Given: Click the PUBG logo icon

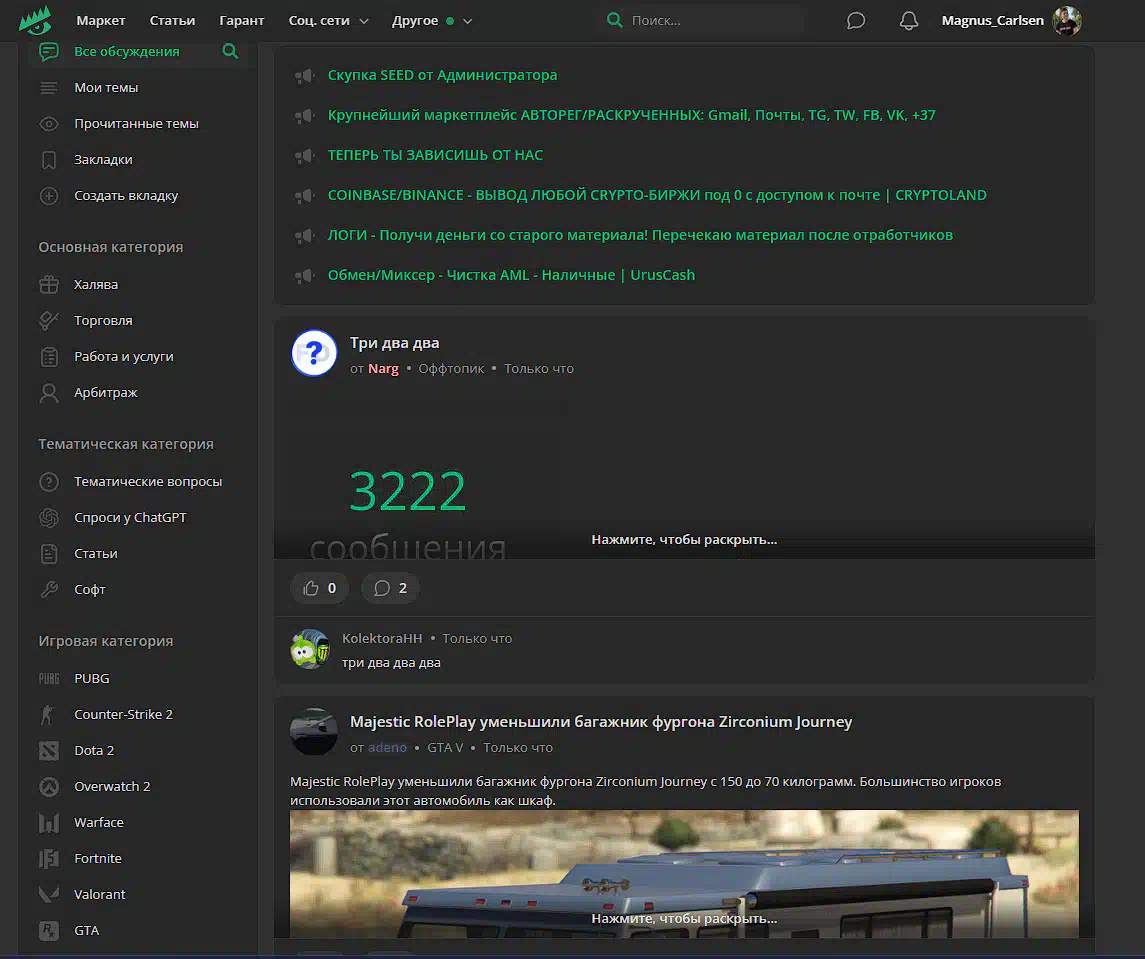Looking at the screenshot, I should tap(49, 679).
